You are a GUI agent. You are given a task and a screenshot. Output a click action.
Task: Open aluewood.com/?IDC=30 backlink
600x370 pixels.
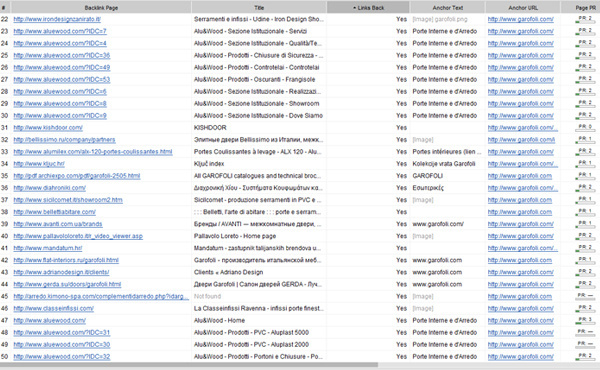tap(62, 345)
